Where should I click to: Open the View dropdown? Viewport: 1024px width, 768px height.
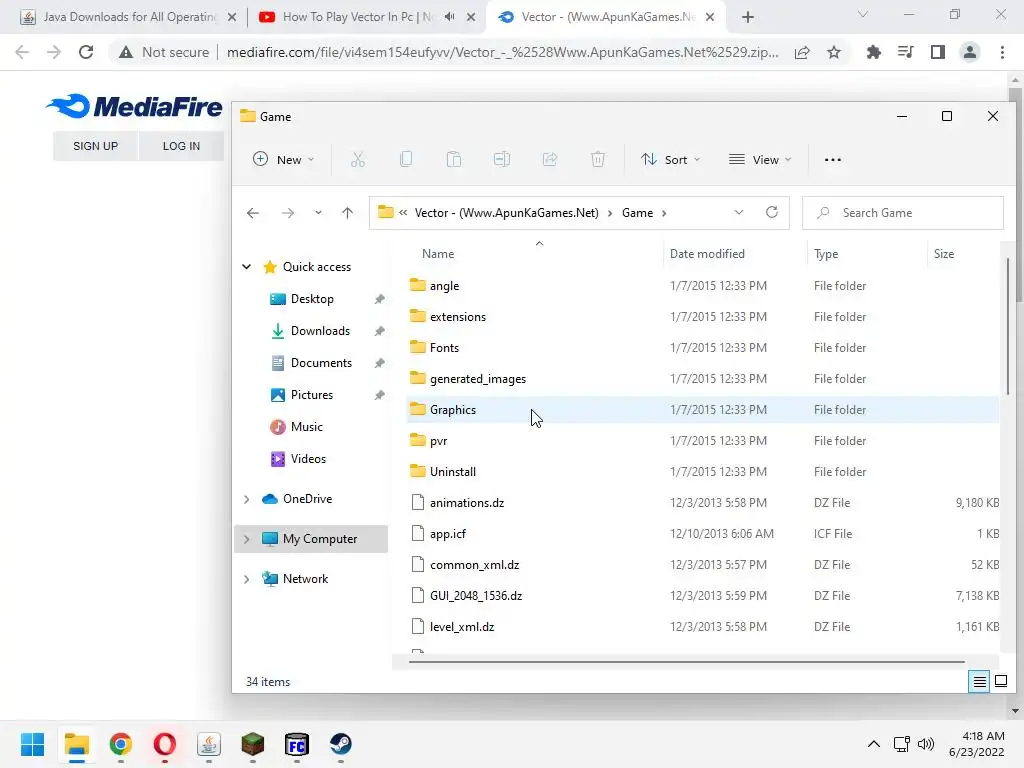click(x=760, y=159)
